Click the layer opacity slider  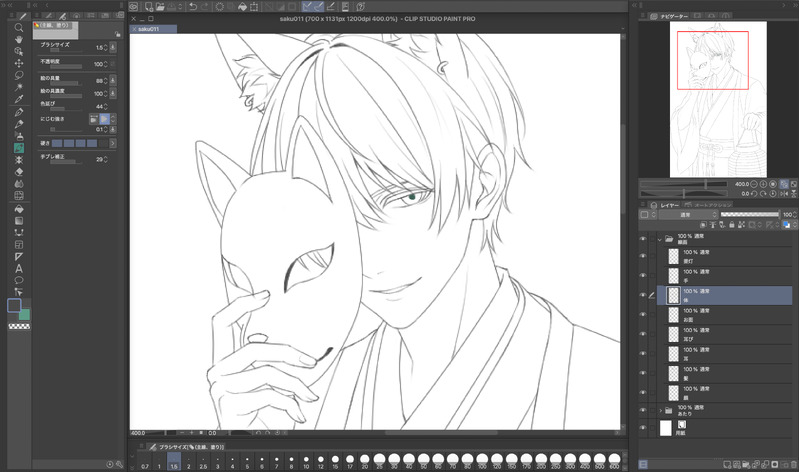[x=750, y=215]
